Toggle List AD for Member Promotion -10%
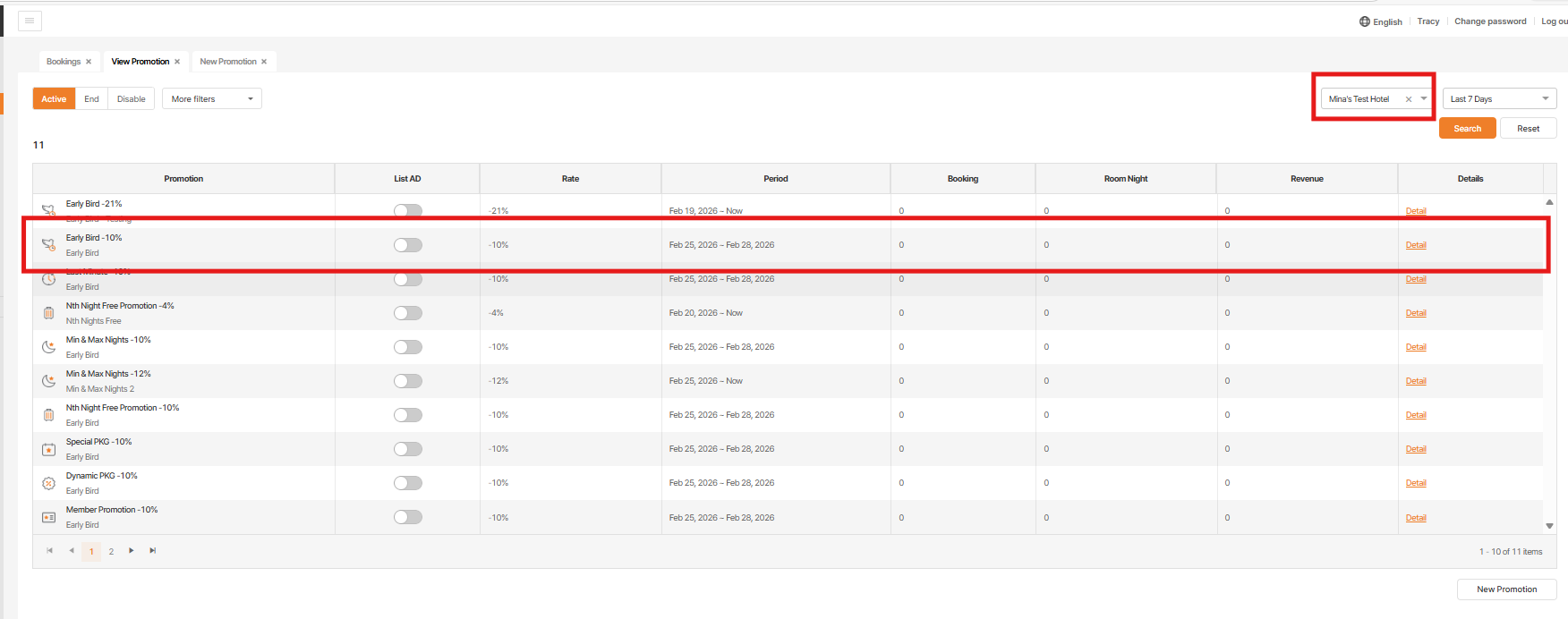 point(408,517)
